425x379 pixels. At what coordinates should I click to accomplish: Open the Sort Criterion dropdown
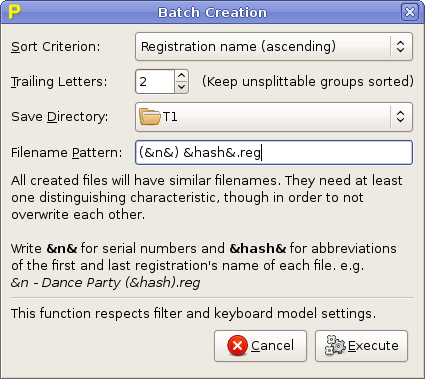pyautogui.click(x=274, y=47)
